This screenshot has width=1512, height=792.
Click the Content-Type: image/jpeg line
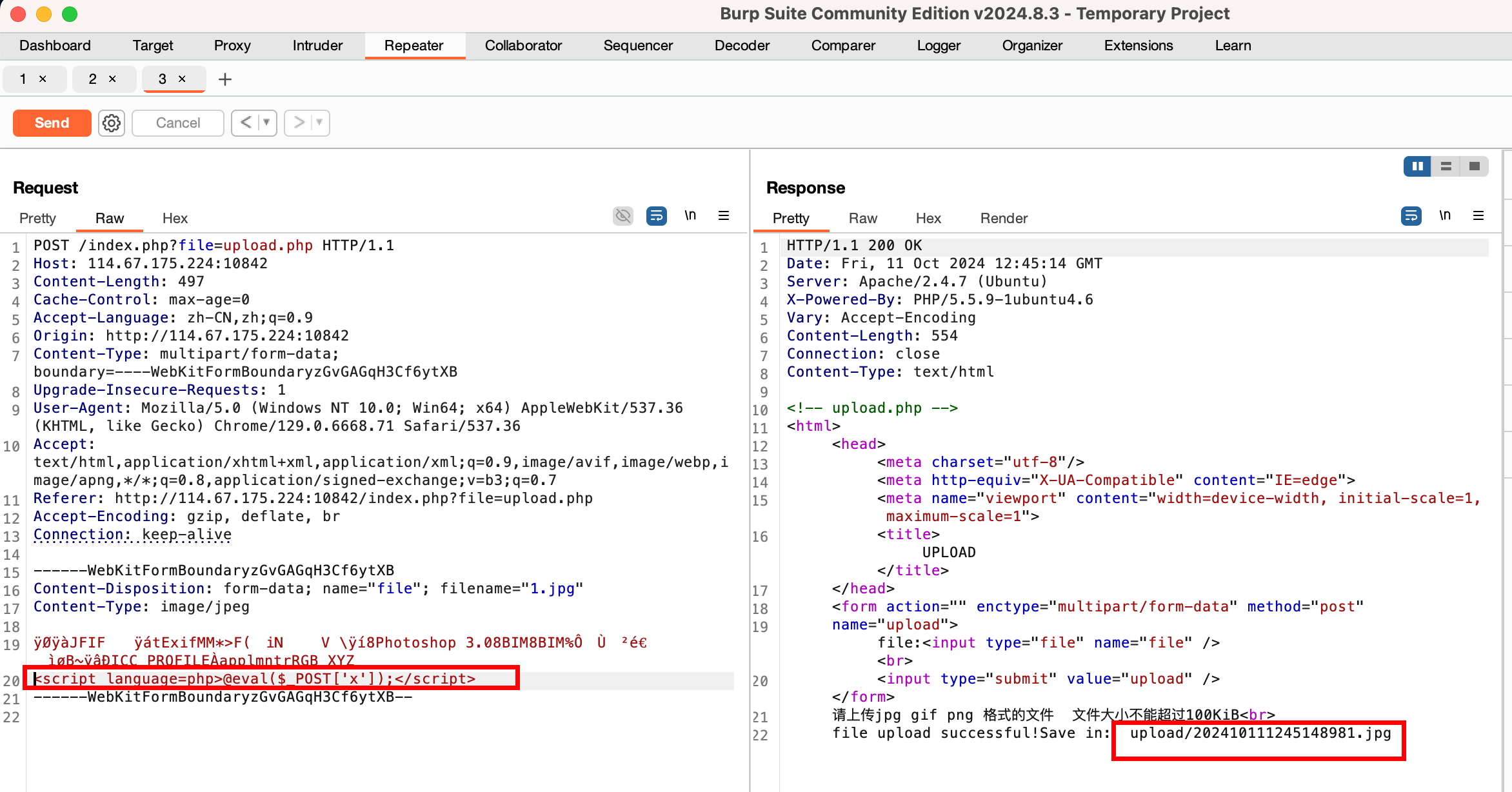(x=141, y=606)
